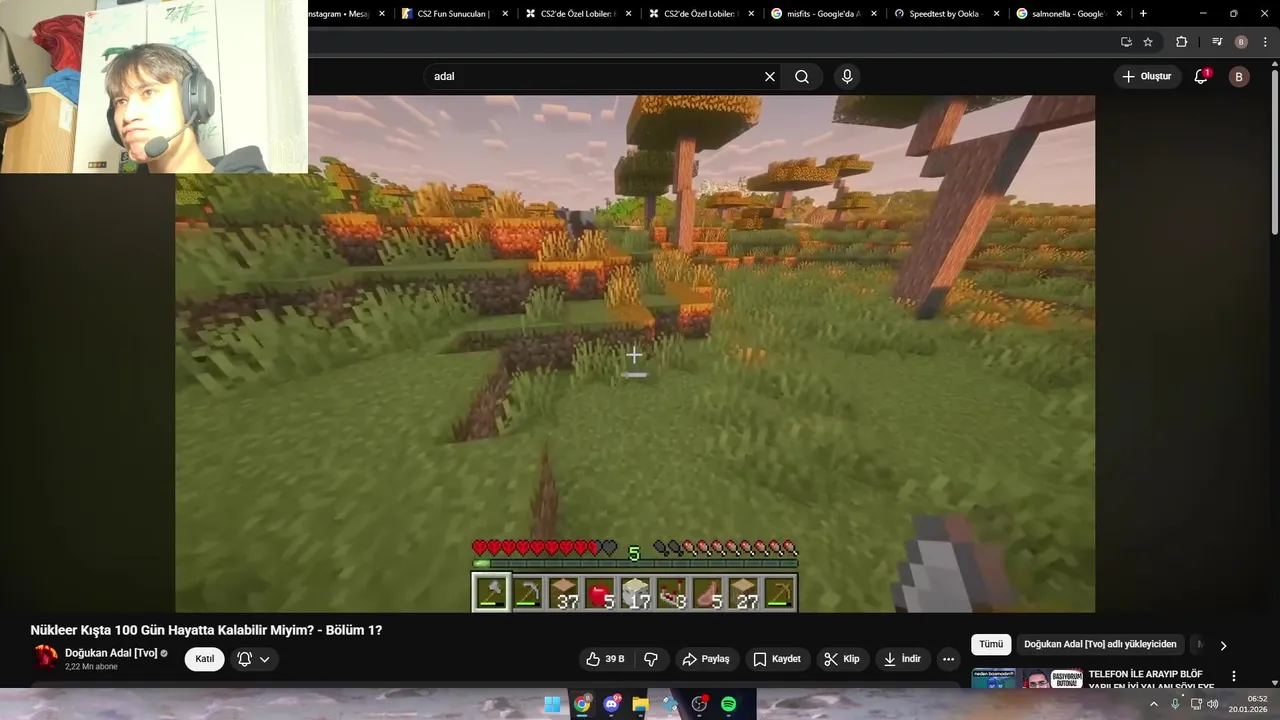This screenshot has height=720, width=1280.
Task: Open the subscription notification options dropdown
Action: 254,659
